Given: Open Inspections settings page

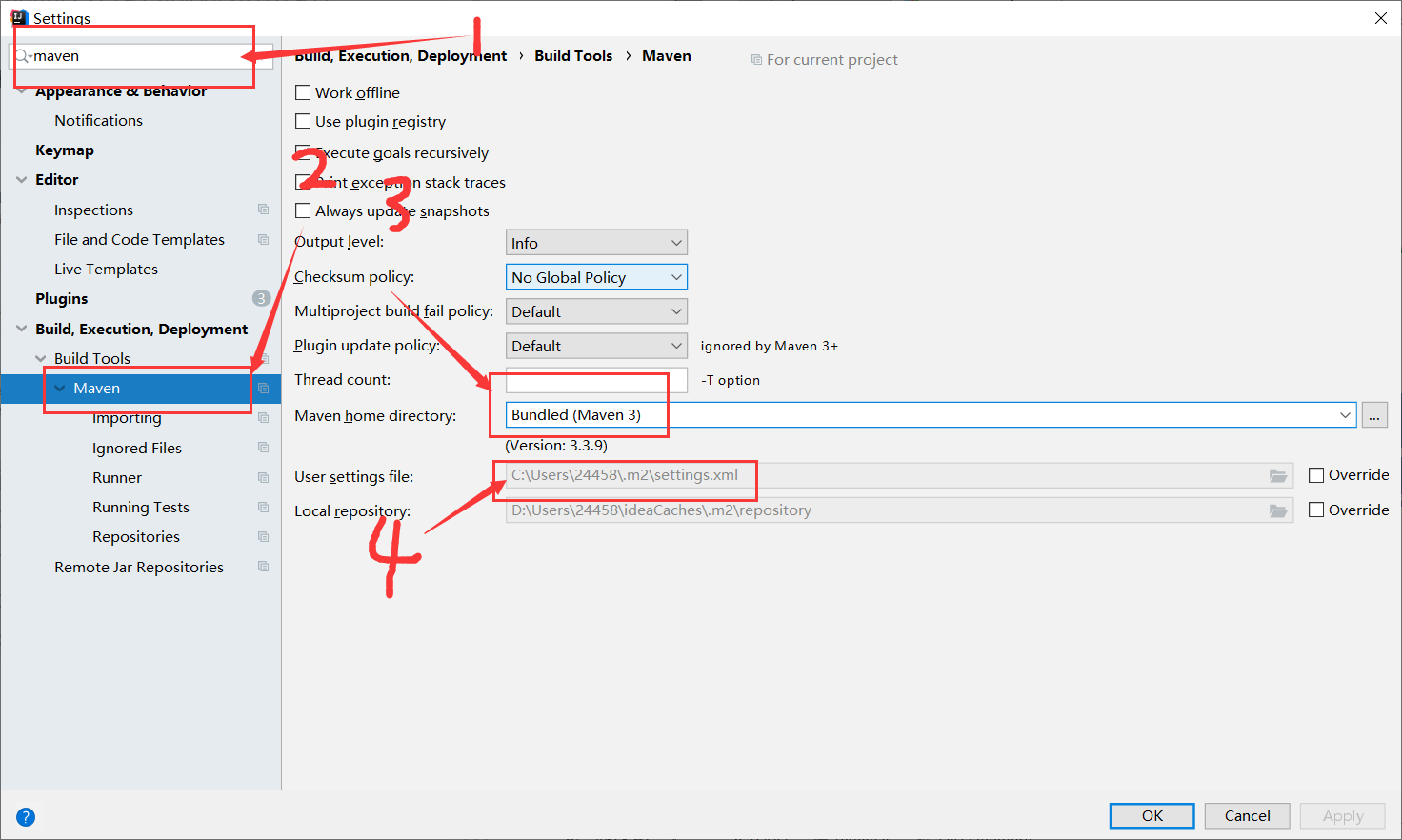Looking at the screenshot, I should click(x=93, y=210).
